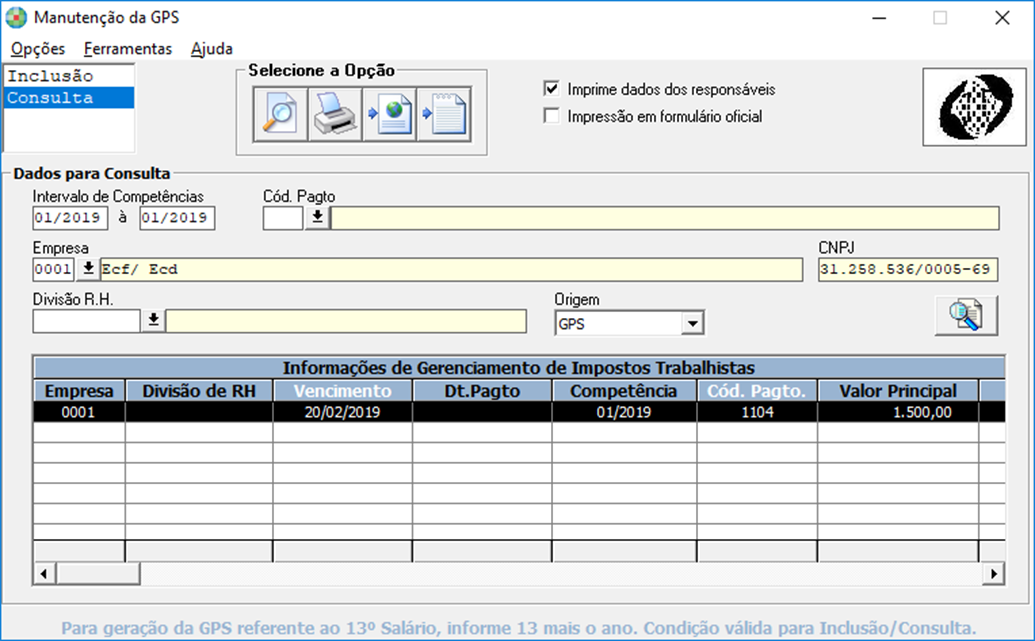
Task: Click the Divisão R.H. description field
Action: coord(346,321)
